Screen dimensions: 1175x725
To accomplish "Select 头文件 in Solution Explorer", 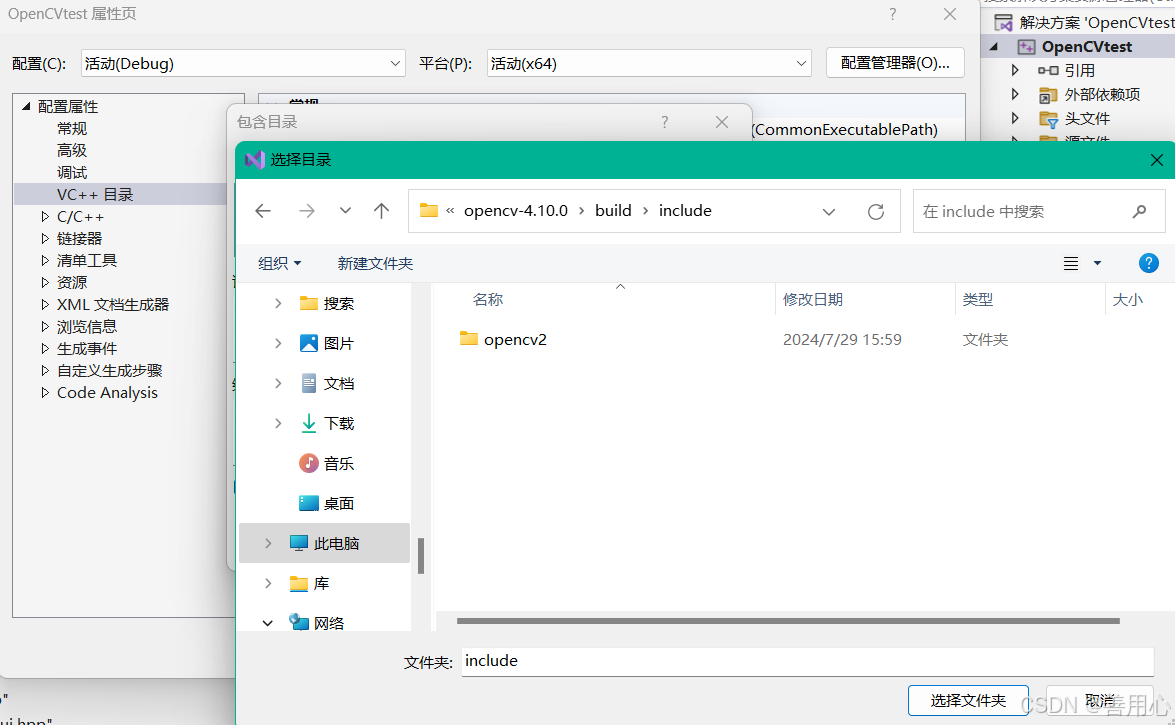I will pyautogui.click(x=1087, y=118).
